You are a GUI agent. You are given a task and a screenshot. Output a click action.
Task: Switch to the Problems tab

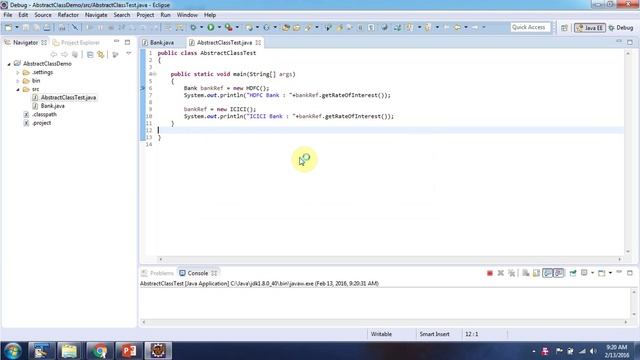[x=158, y=273]
